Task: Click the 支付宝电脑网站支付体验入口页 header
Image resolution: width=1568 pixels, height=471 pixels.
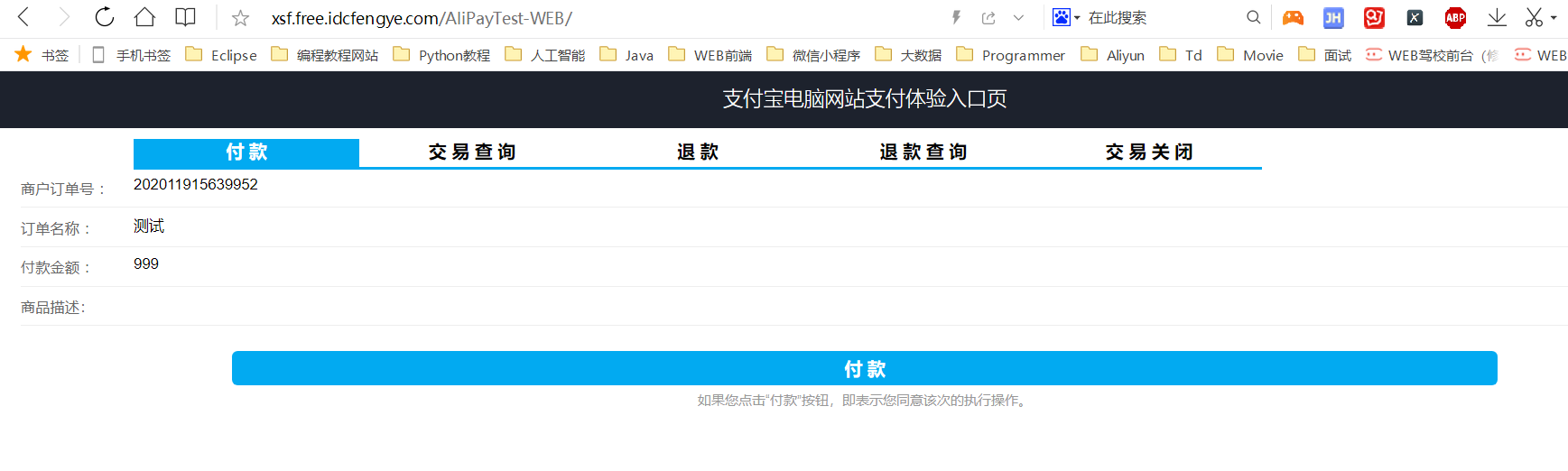Action: point(864,98)
